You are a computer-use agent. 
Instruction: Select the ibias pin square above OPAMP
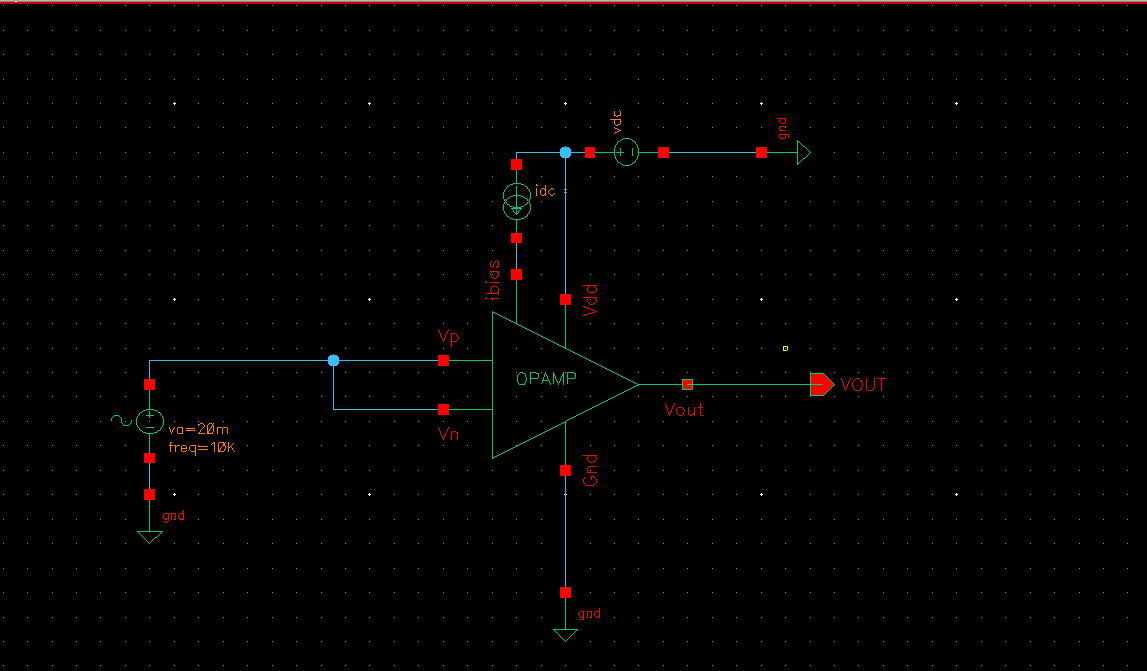click(x=516, y=274)
